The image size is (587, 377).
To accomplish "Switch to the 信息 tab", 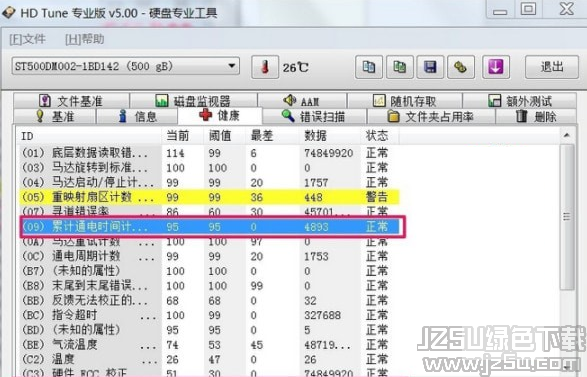I will click(137, 116).
